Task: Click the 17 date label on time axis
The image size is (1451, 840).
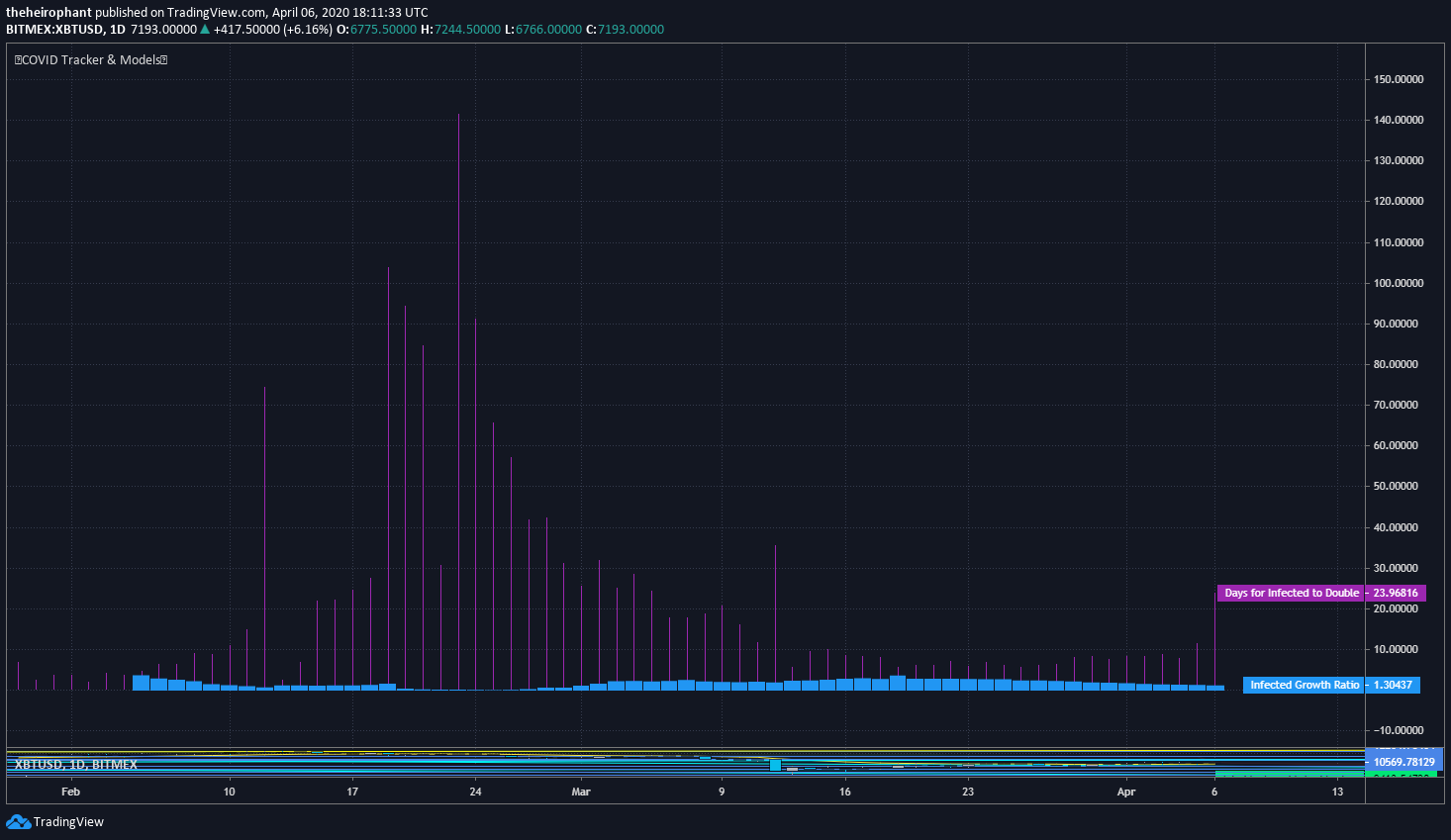Action: click(352, 792)
